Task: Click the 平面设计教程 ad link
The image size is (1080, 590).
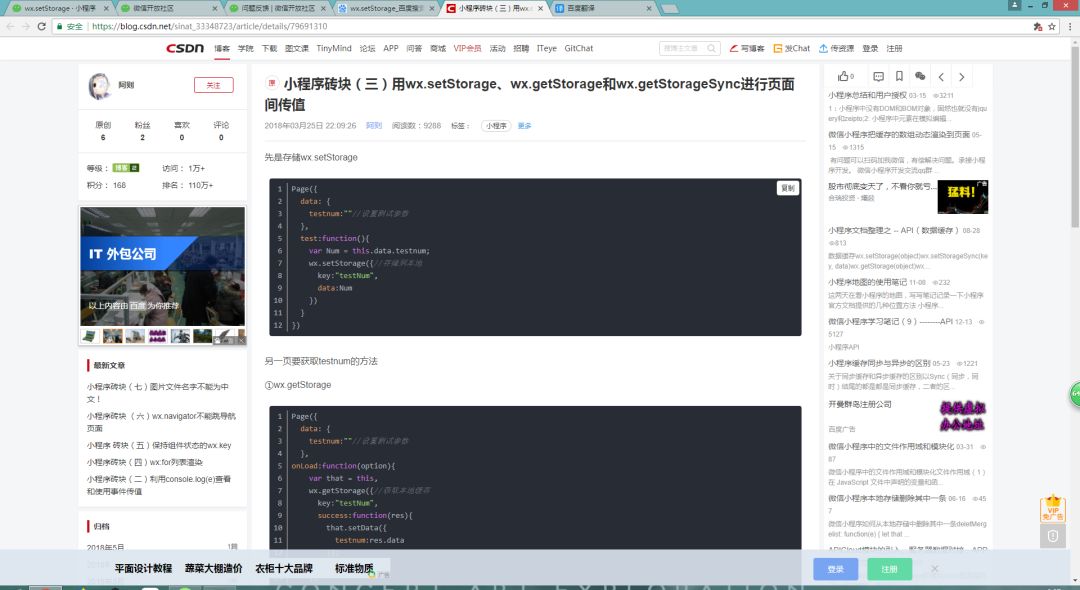Action: pyautogui.click(x=143, y=568)
